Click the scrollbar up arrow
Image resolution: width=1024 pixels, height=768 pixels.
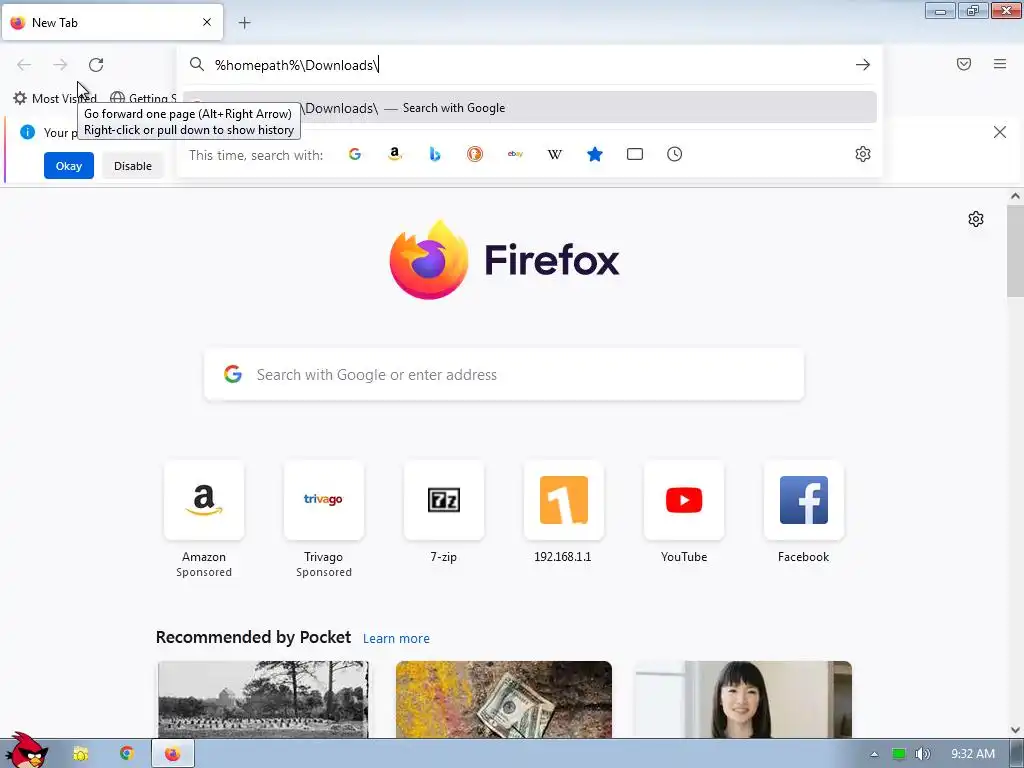tap(1015, 196)
